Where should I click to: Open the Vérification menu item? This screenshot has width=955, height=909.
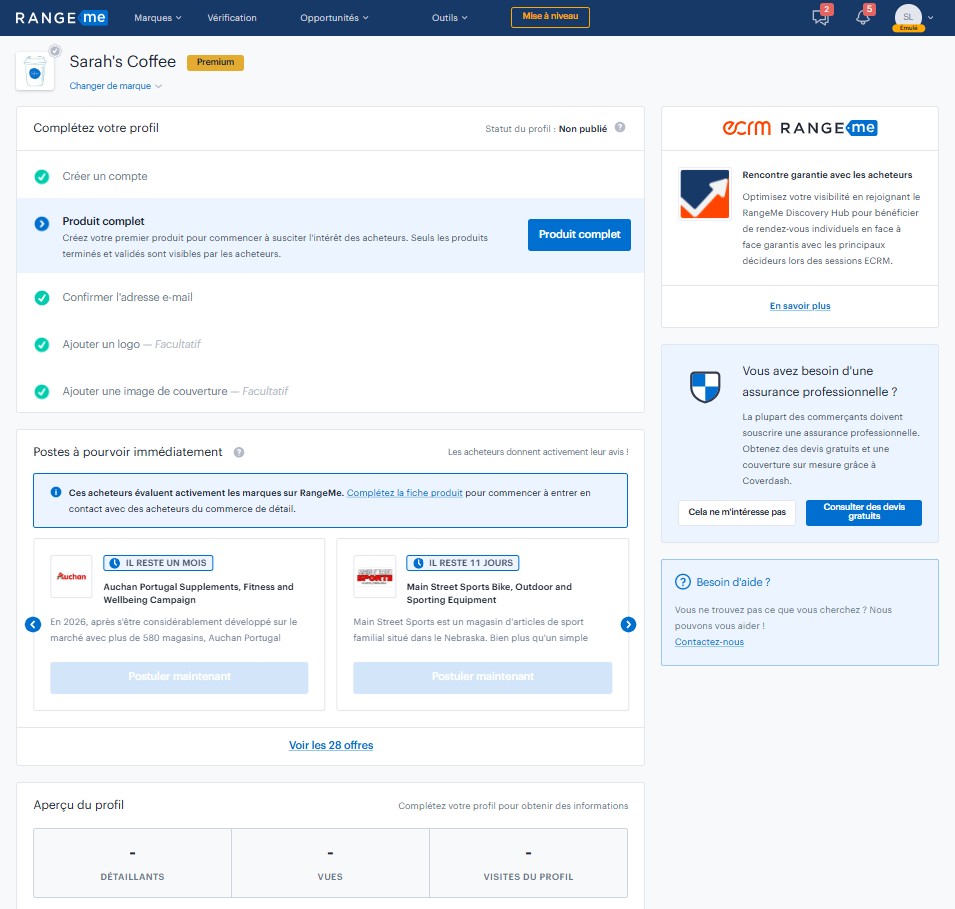232,18
